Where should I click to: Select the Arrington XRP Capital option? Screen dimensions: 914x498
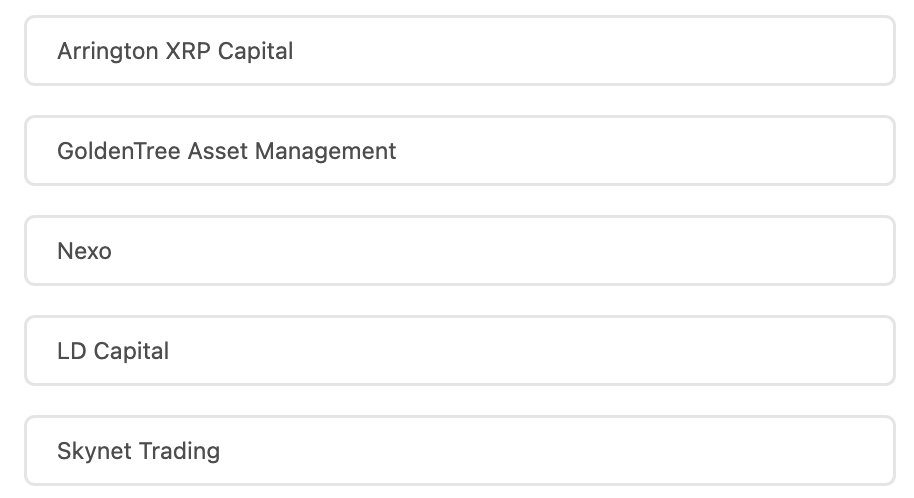(459, 51)
